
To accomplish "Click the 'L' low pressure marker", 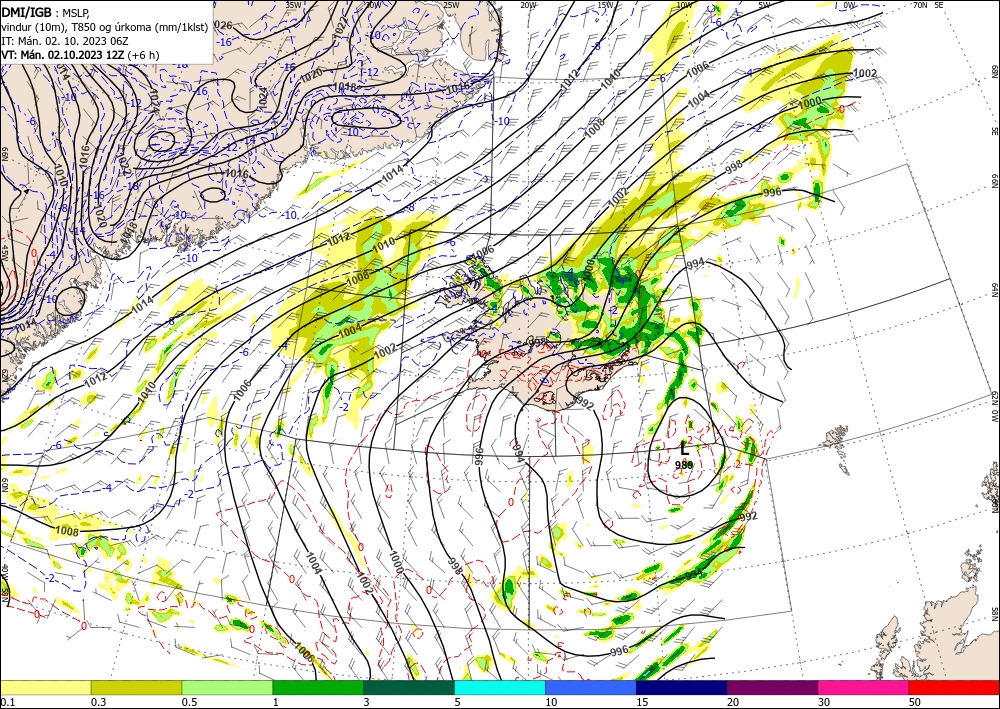I will coord(684,448).
